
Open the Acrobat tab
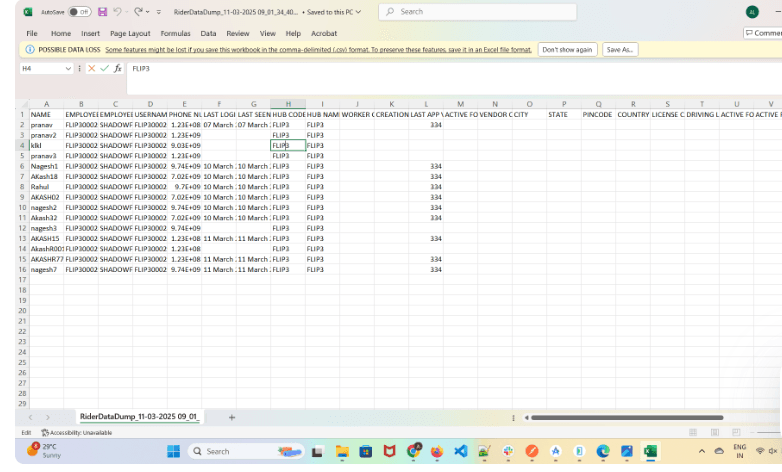coord(324,33)
